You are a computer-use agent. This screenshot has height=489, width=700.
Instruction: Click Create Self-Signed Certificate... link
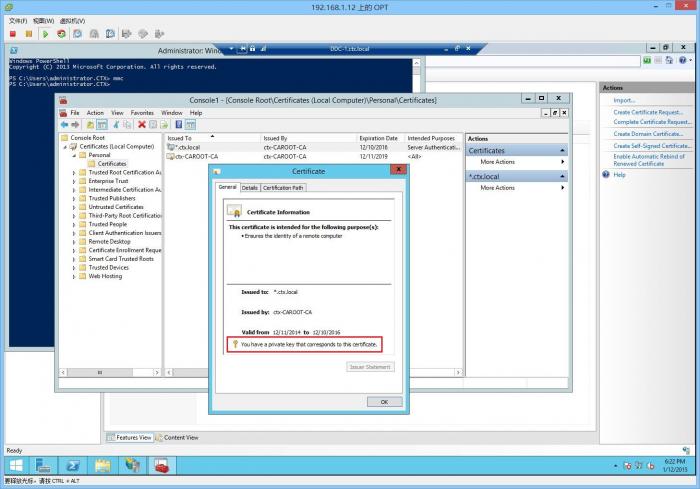point(652,146)
